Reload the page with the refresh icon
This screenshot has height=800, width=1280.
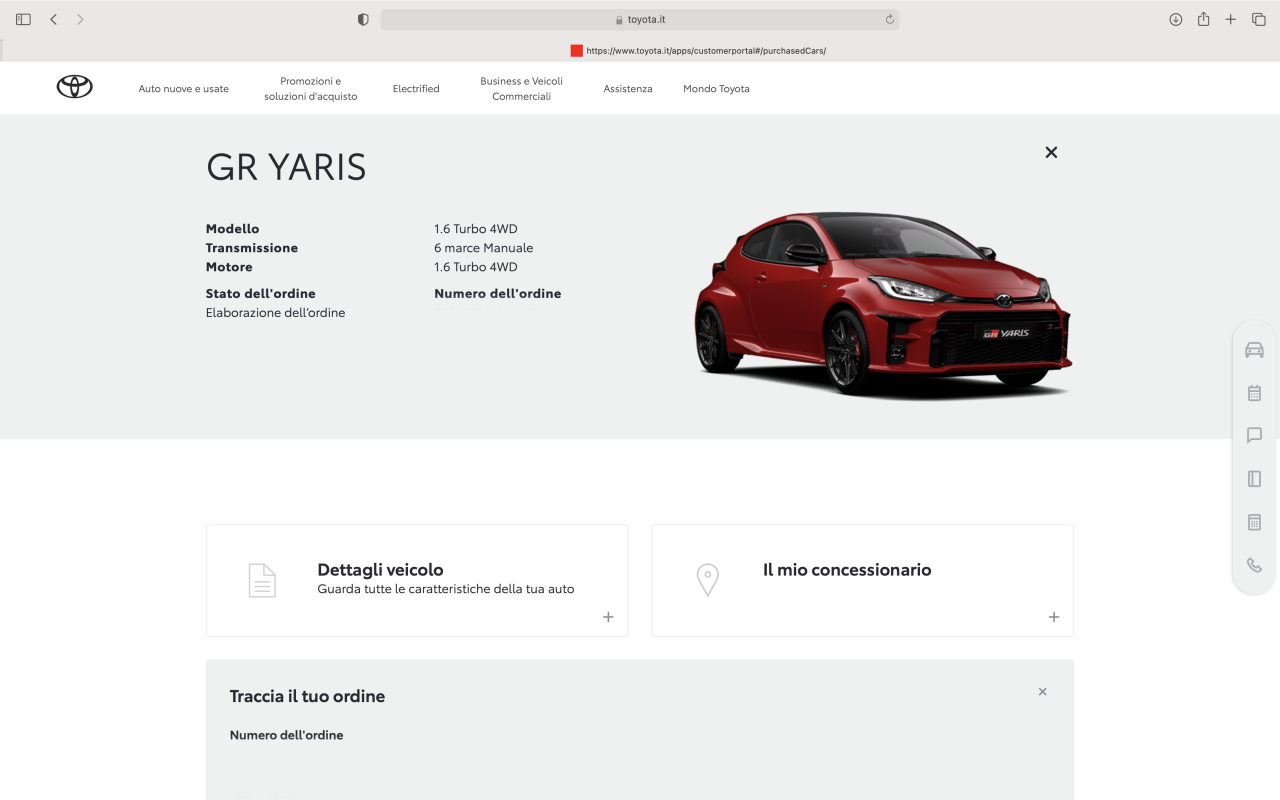[889, 19]
